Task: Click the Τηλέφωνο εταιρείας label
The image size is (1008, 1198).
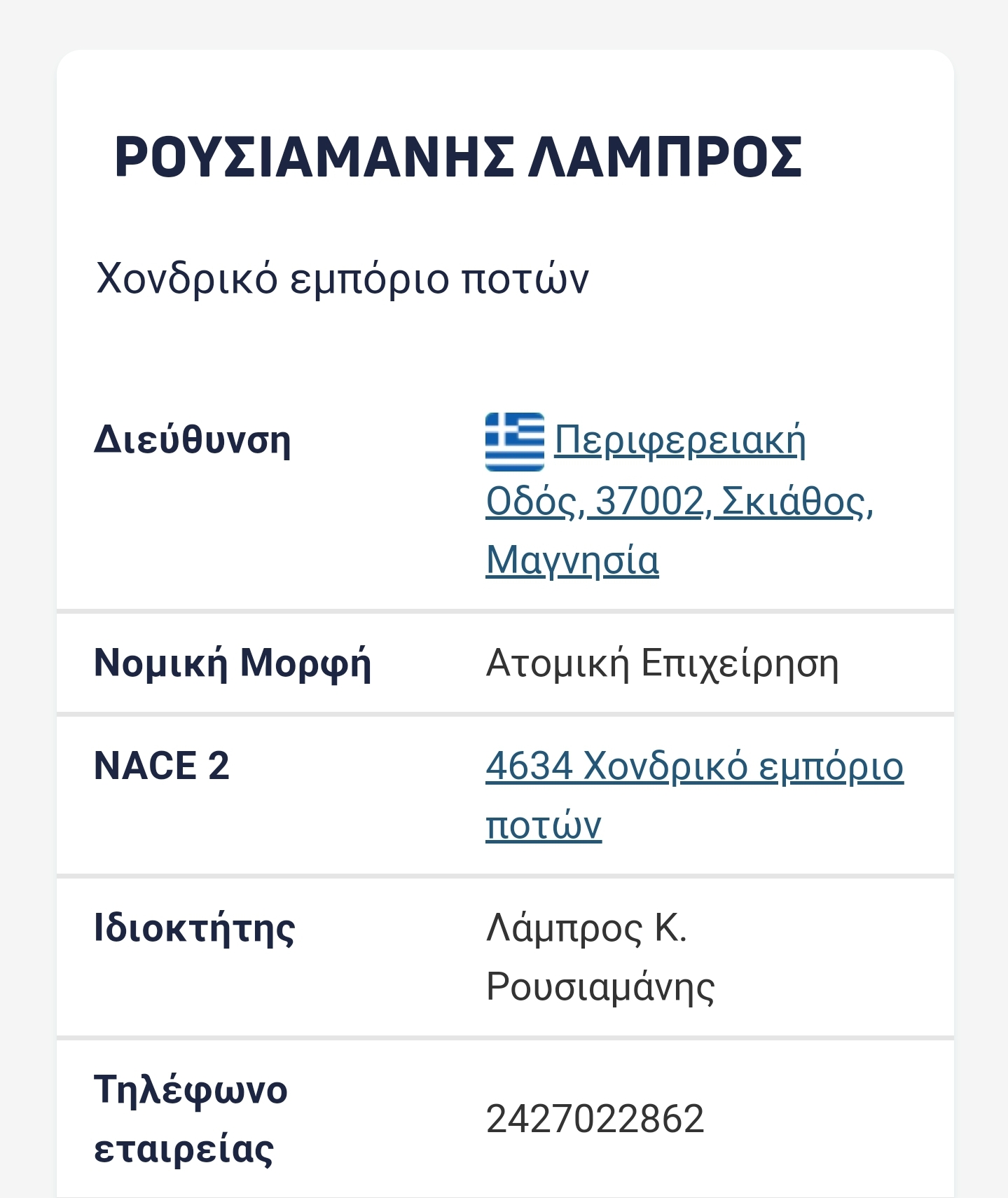Action: 191,1120
